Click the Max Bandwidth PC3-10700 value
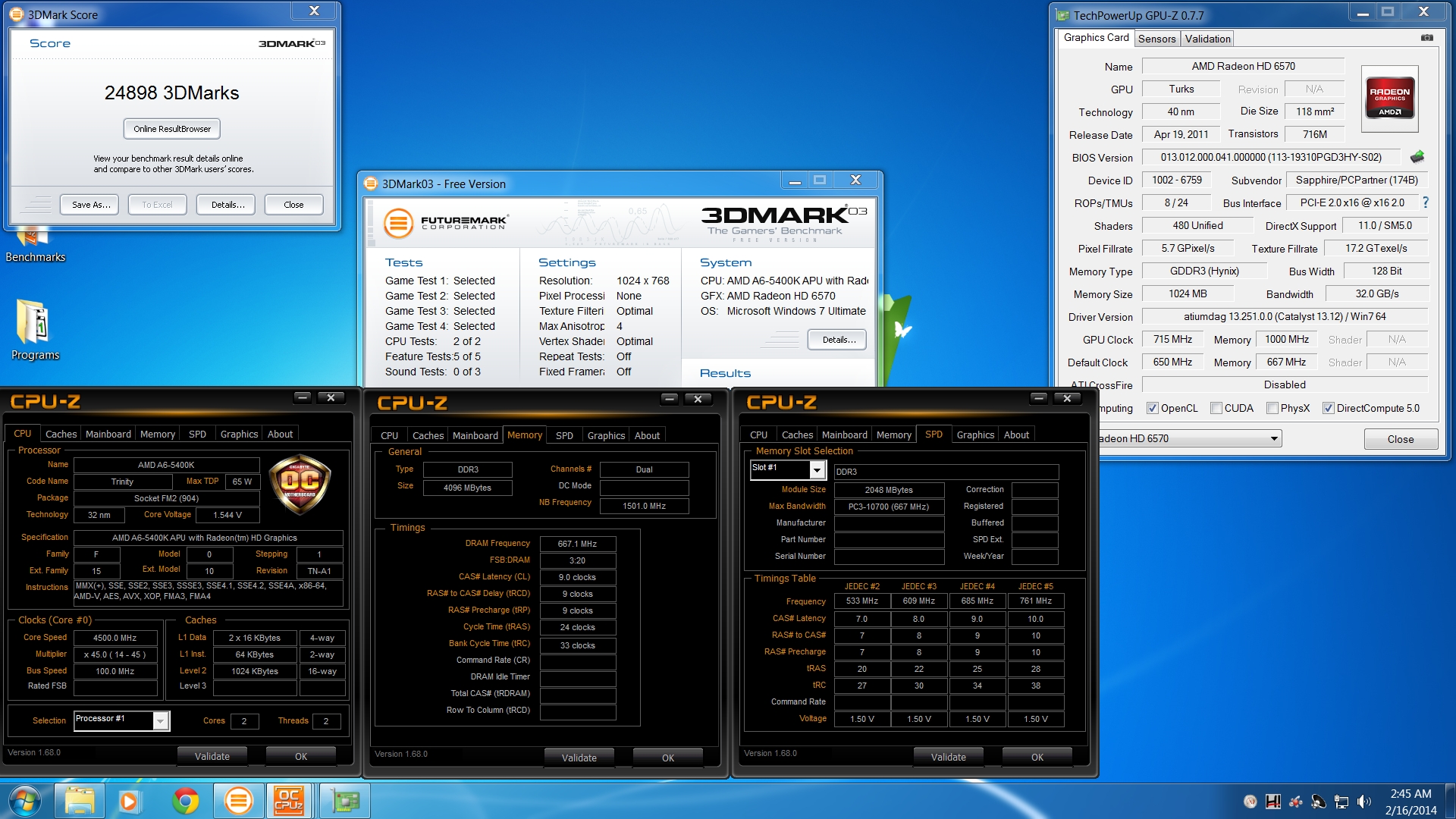This screenshot has height=819, width=1456. pyautogui.click(x=889, y=507)
